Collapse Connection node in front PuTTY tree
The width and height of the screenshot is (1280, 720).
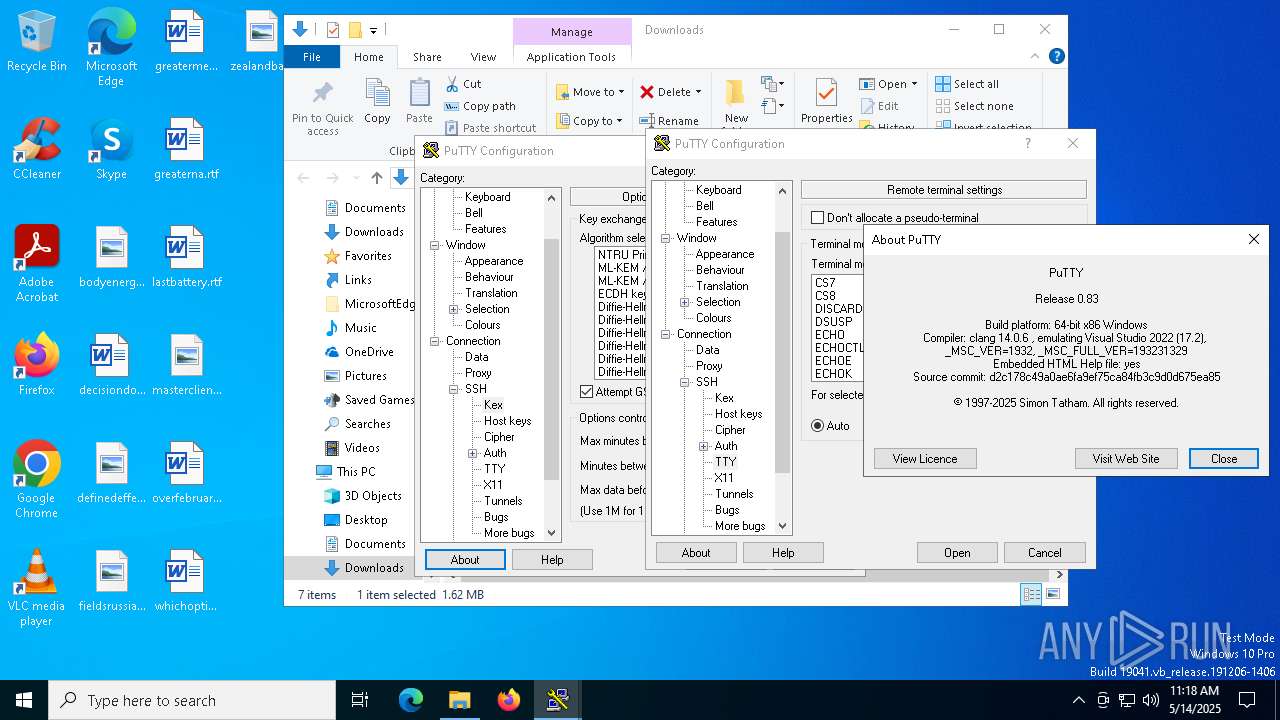pos(666,334)
